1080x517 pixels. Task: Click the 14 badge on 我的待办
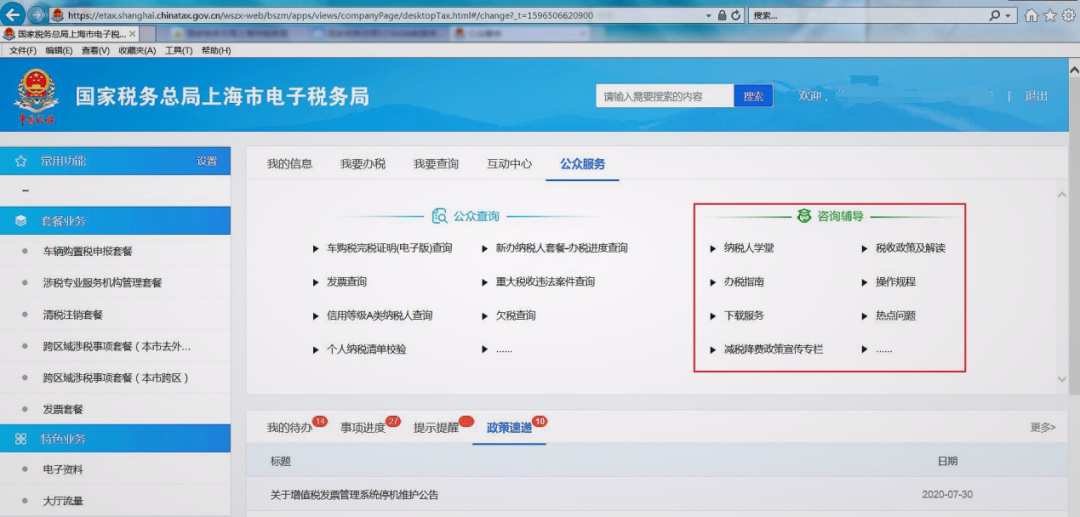[x=320, y=421]
